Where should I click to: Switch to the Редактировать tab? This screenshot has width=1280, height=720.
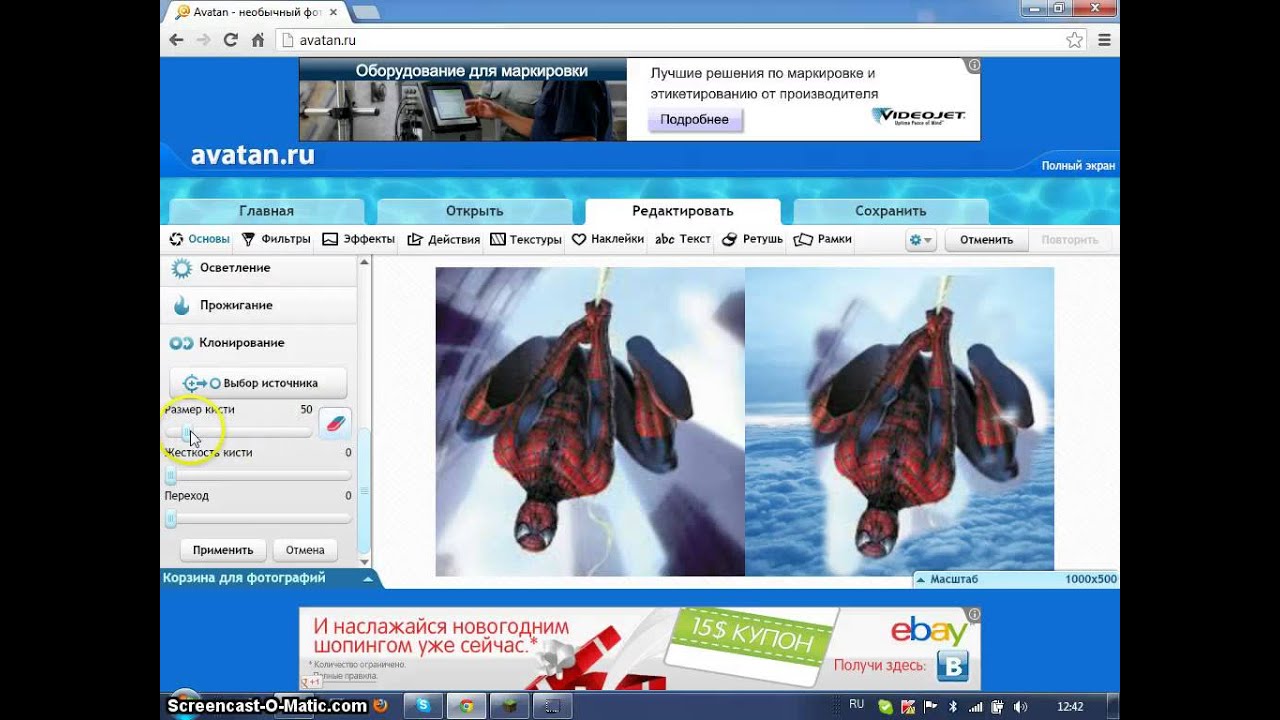click(x=682, y=211)
